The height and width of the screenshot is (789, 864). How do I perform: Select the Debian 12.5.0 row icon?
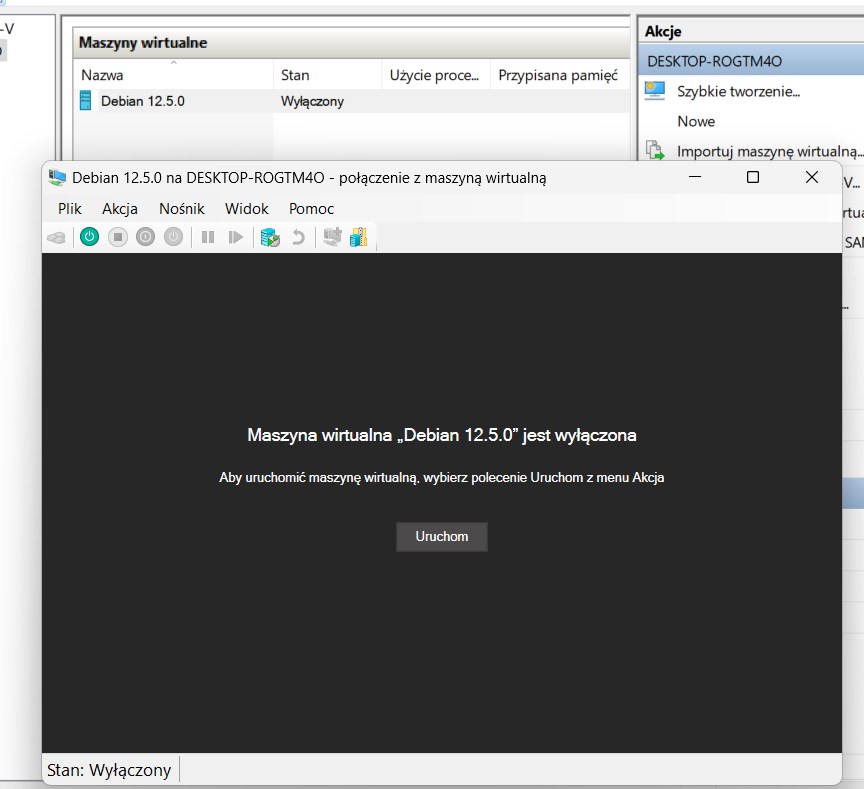[85, 101]
